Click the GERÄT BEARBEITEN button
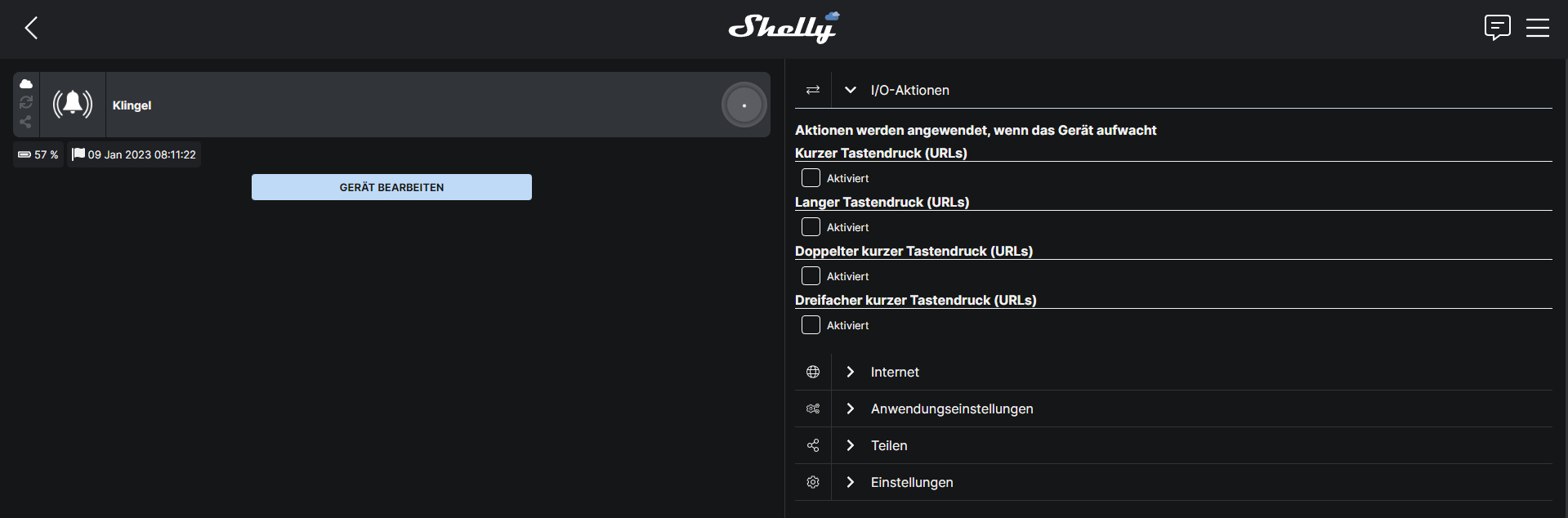 click(391, 187)
